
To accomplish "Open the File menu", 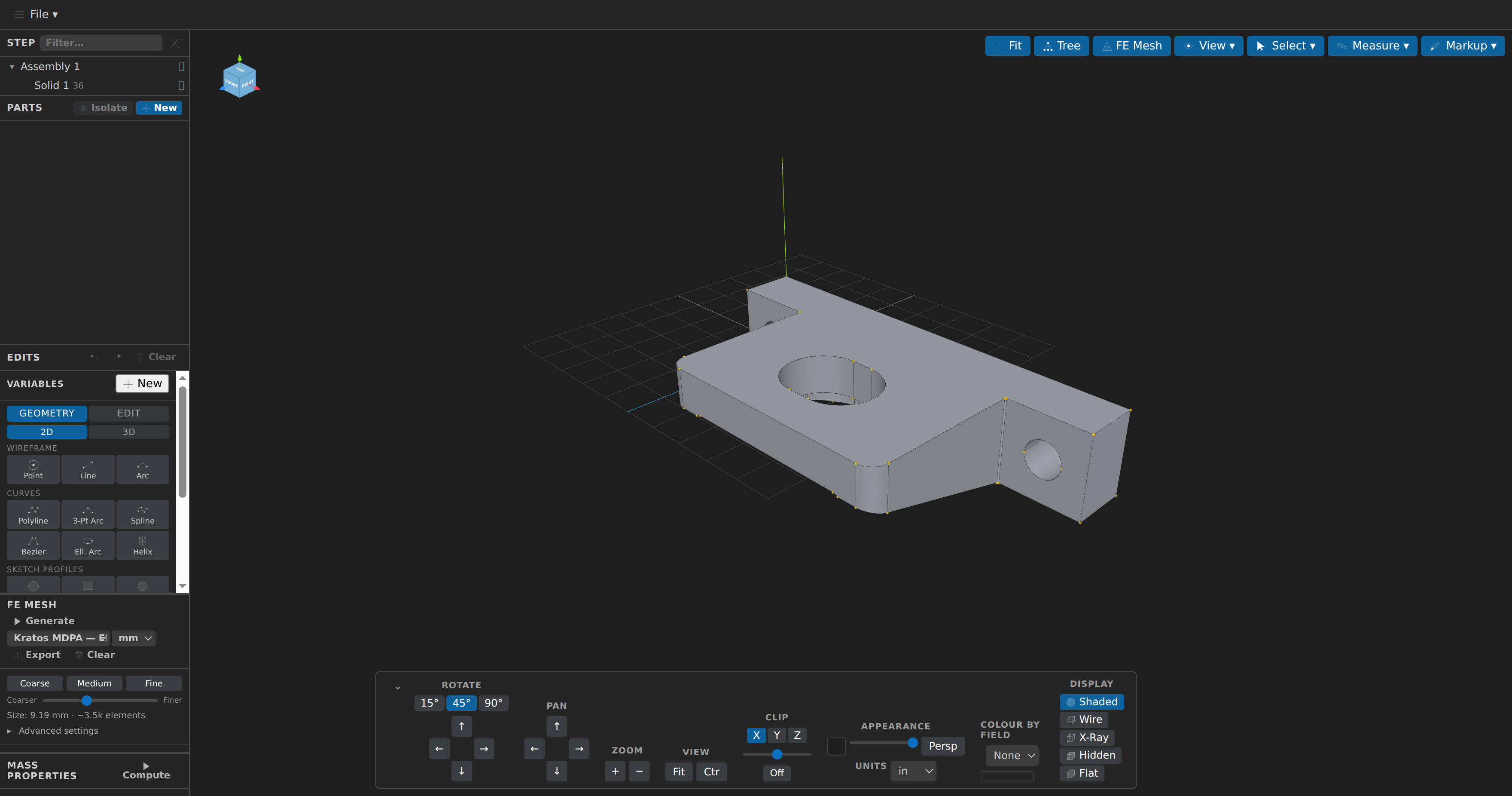I will 43,14.
